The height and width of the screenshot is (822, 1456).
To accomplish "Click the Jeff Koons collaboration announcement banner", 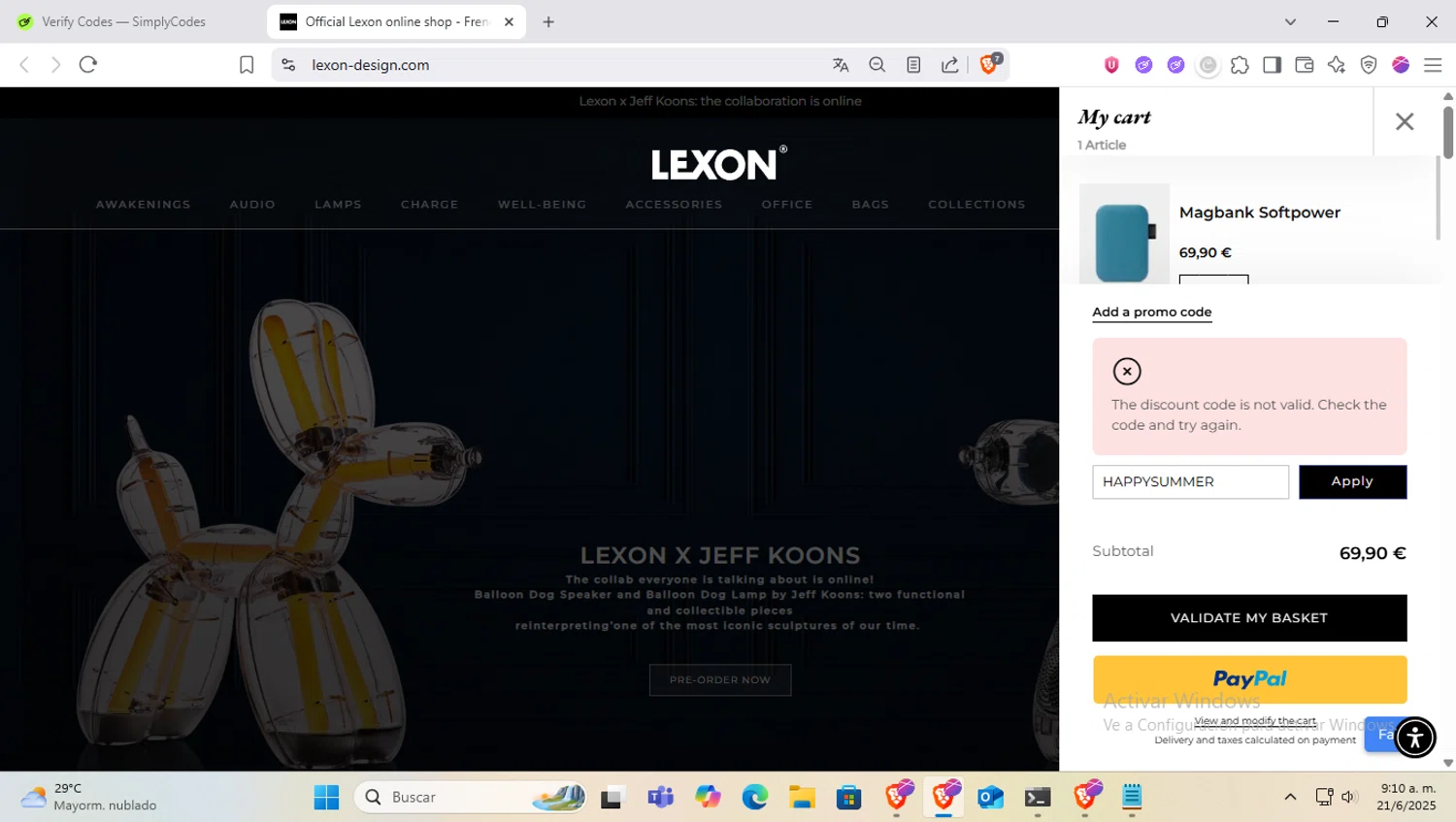I will [x=719, y=101].
